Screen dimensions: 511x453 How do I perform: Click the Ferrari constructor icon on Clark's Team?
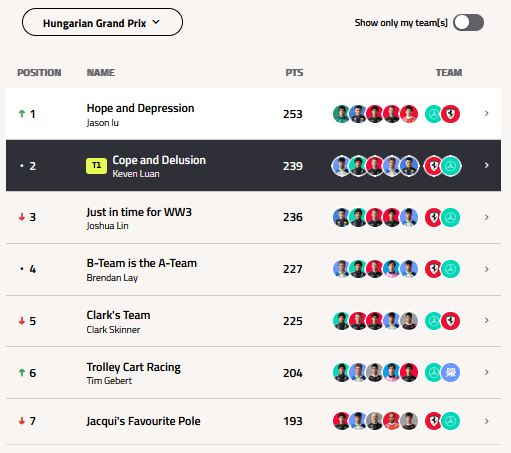point(450,321)
